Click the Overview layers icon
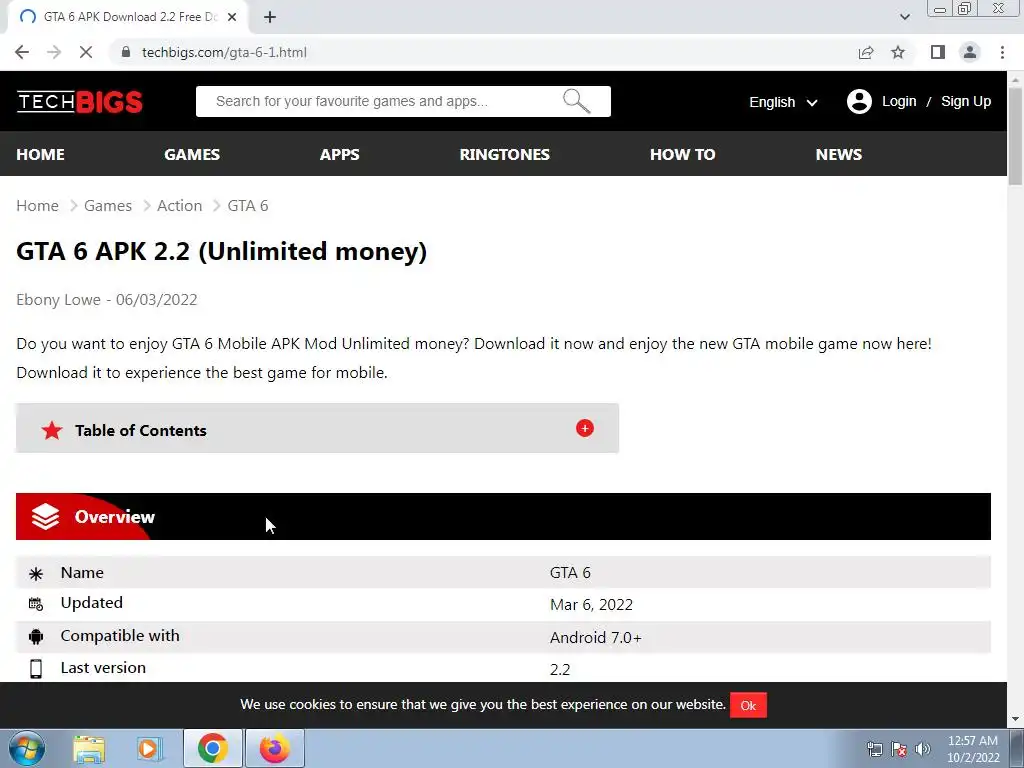The image size is (1024, 768). pyautogui.click(x=46, y=517)
